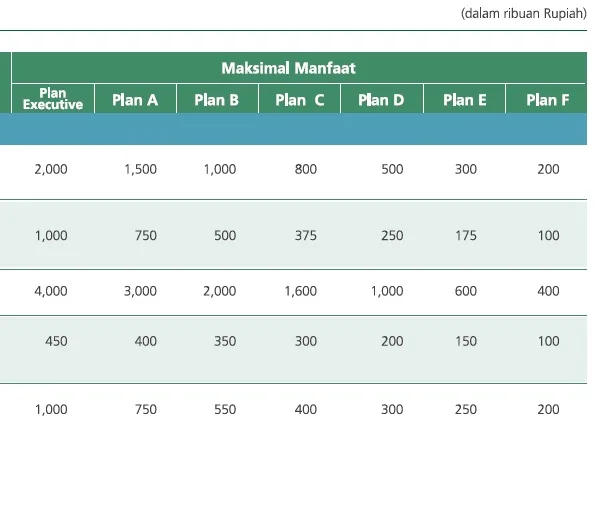Viewport: 601px width, 523px height.
Task: Click the 1,000 in the row containing 375
Action: click(x=51, y=235)
